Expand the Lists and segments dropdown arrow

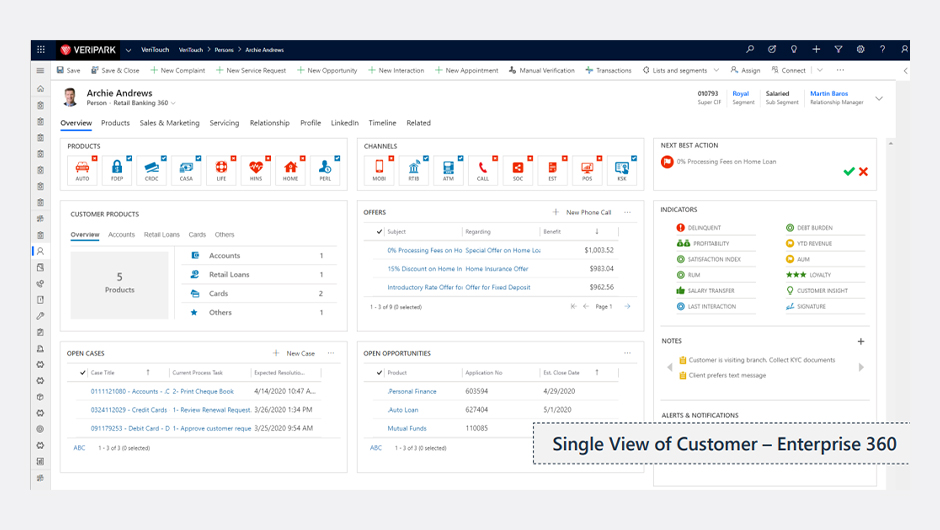click(716, 70)
